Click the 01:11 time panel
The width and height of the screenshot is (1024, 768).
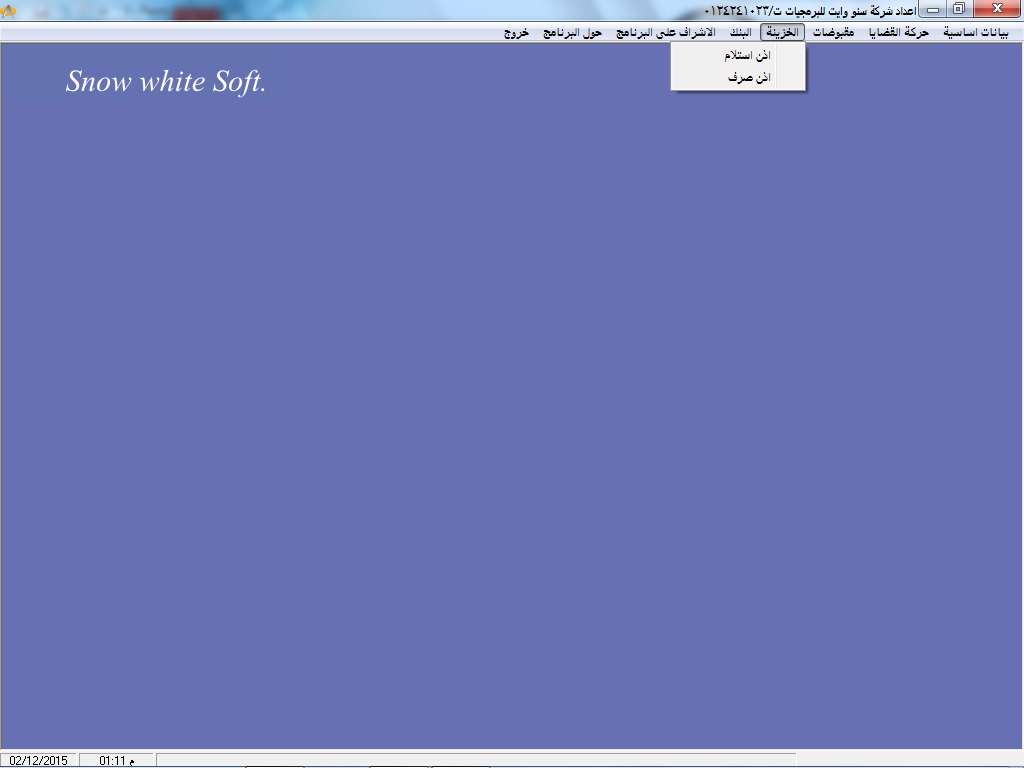(116, 760)
